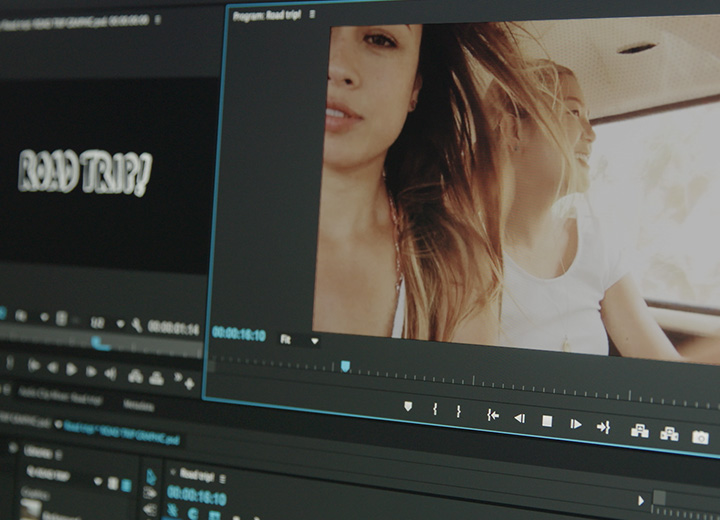Click the Source monitor button editor plus icon
The image size is (720, 520).
(189, 382)
